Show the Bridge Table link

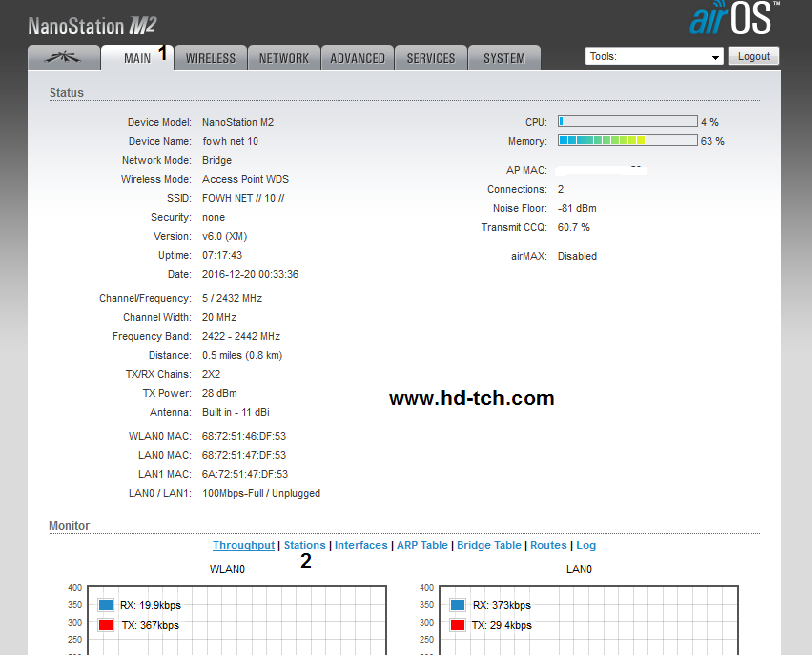pos(489,545)
